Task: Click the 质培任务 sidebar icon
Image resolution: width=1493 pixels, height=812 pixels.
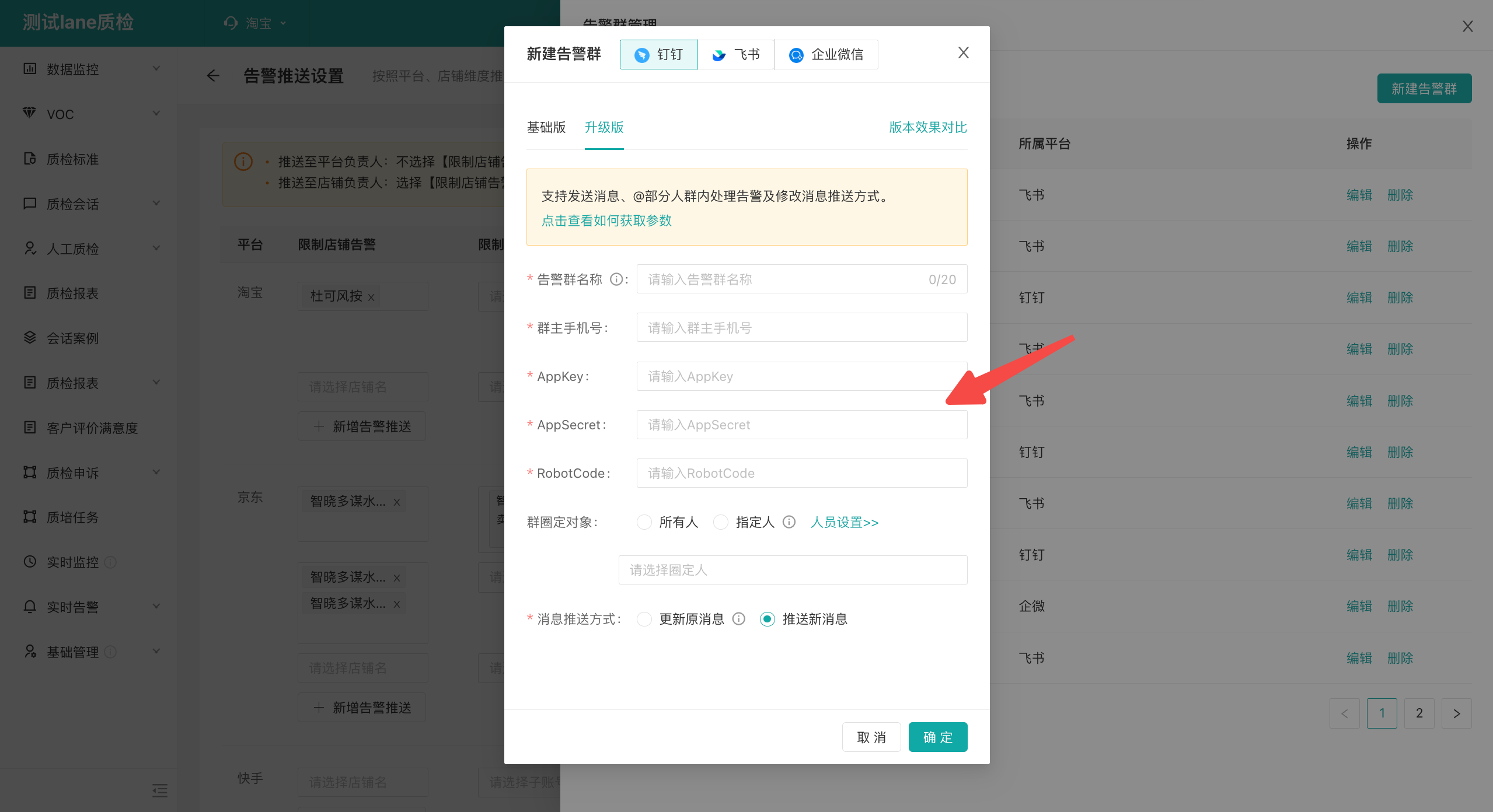Action: (x=30, y=517)
